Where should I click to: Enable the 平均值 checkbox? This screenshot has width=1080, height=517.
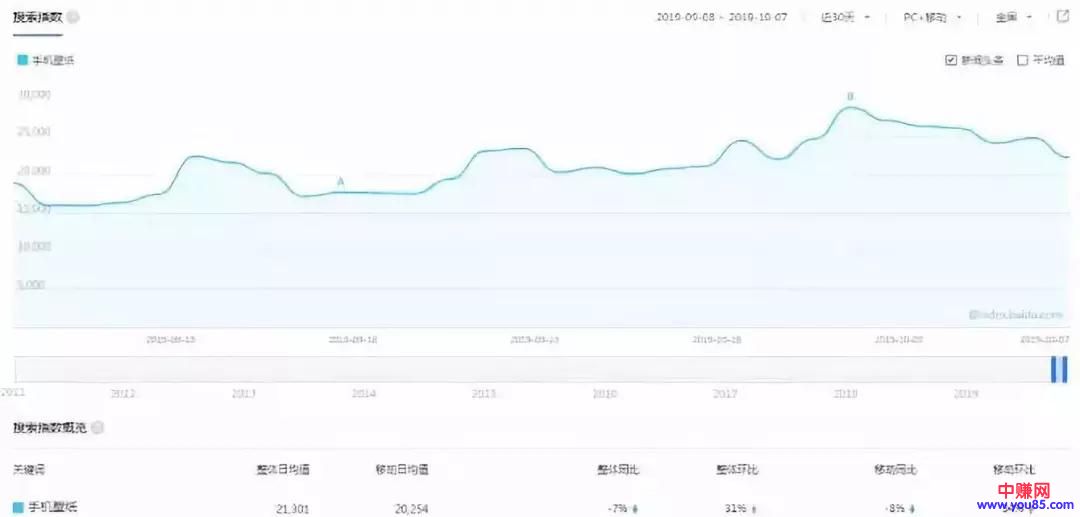pyautogui.click(x=1022, y=60)
